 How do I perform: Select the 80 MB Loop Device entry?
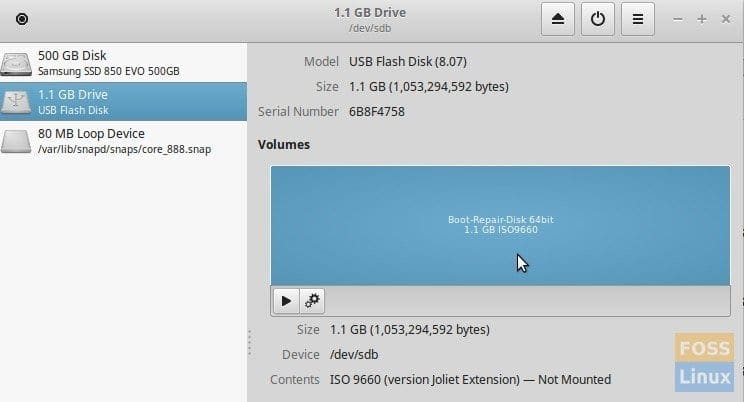[x=123, y=141]
